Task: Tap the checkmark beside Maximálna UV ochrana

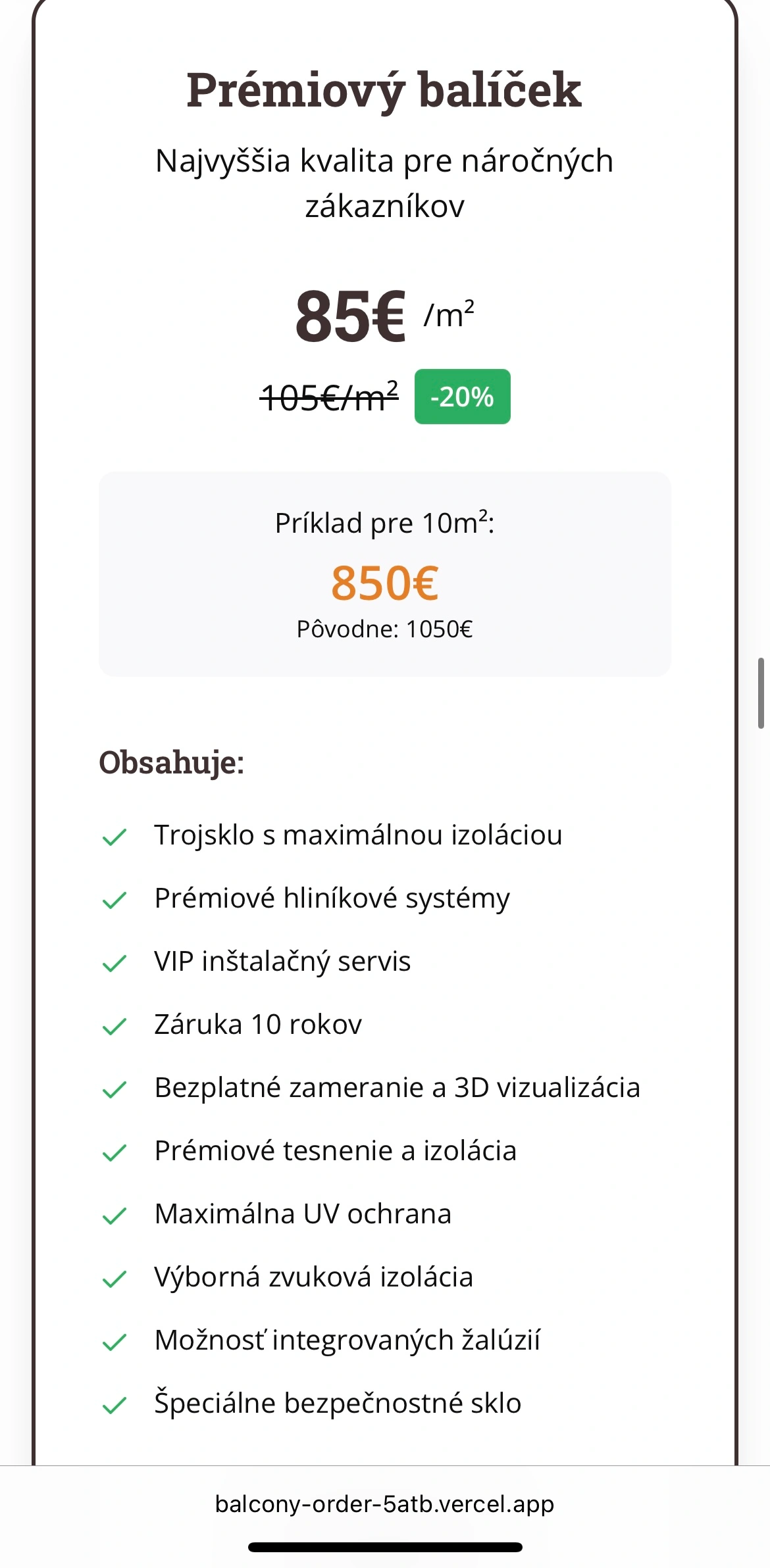Action: (115, 1215)
